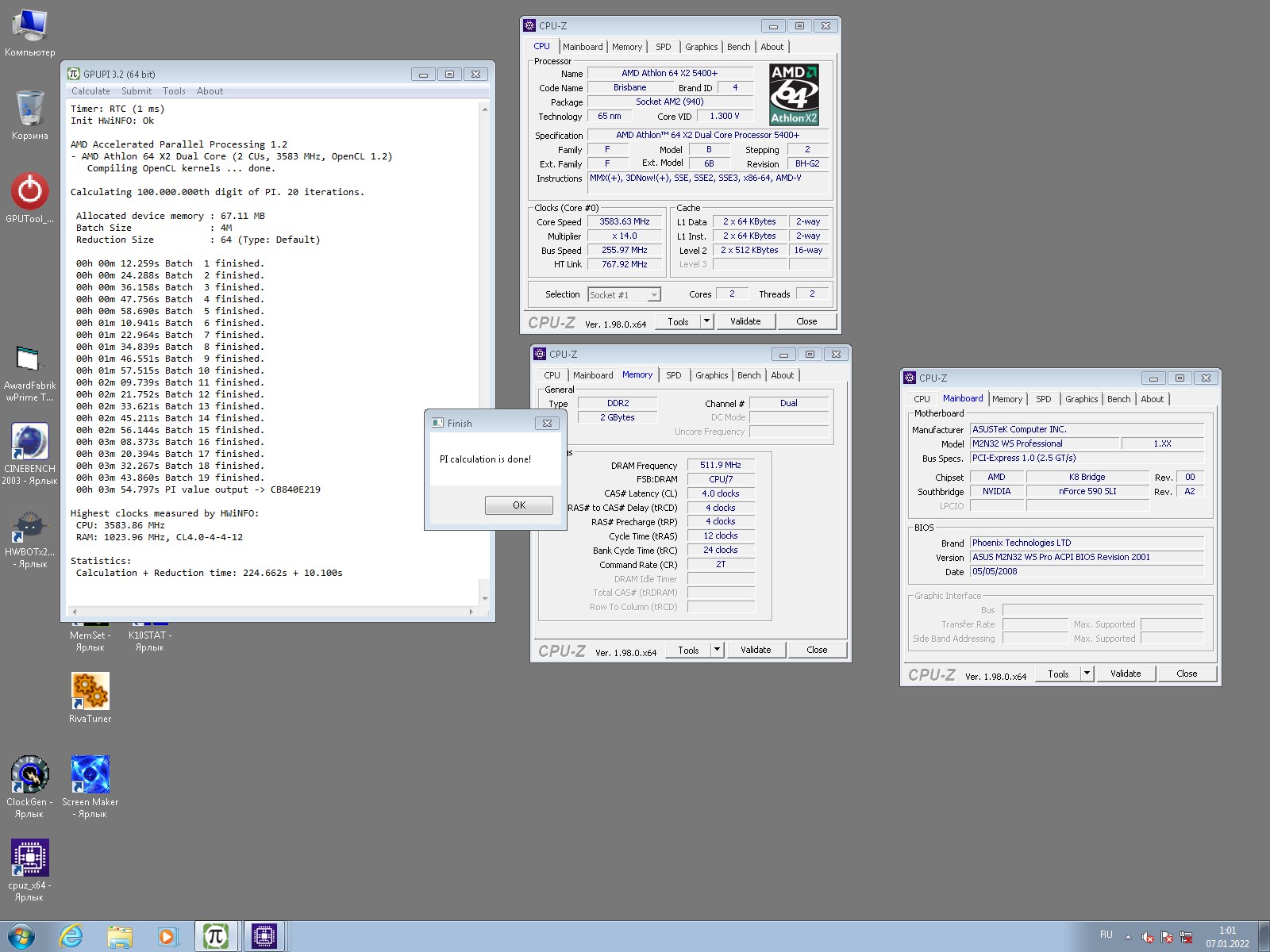Click Core Speed value 3583.63 MHz

point(625,222)
